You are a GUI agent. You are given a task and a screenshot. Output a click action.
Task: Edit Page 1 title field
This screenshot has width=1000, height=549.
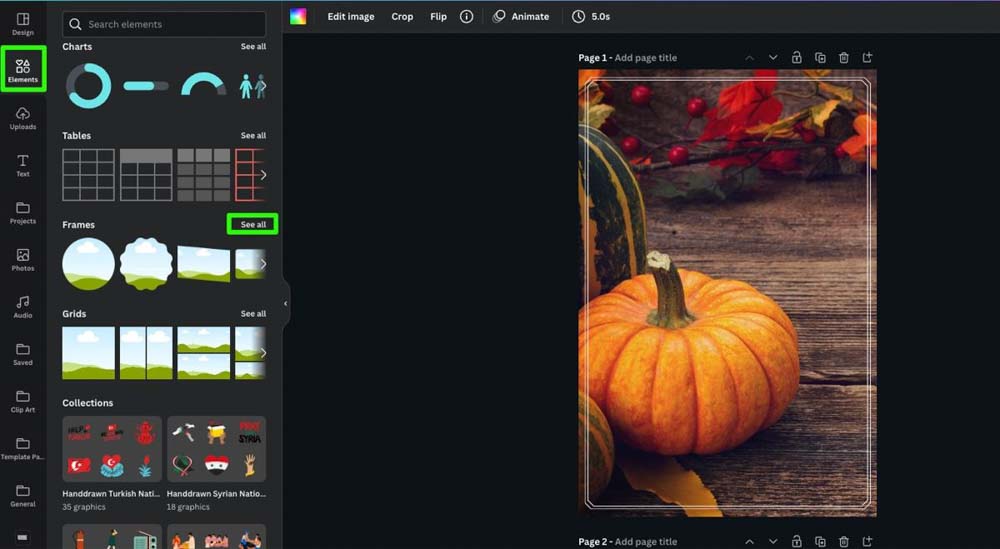(646, 57)
